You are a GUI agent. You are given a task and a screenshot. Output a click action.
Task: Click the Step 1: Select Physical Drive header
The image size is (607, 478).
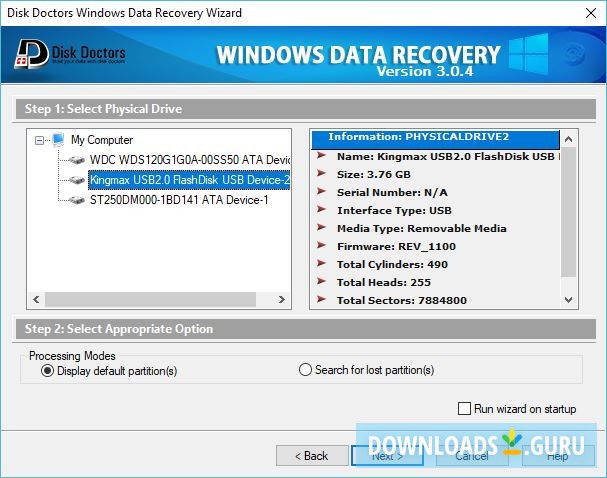tap(306, 109)
